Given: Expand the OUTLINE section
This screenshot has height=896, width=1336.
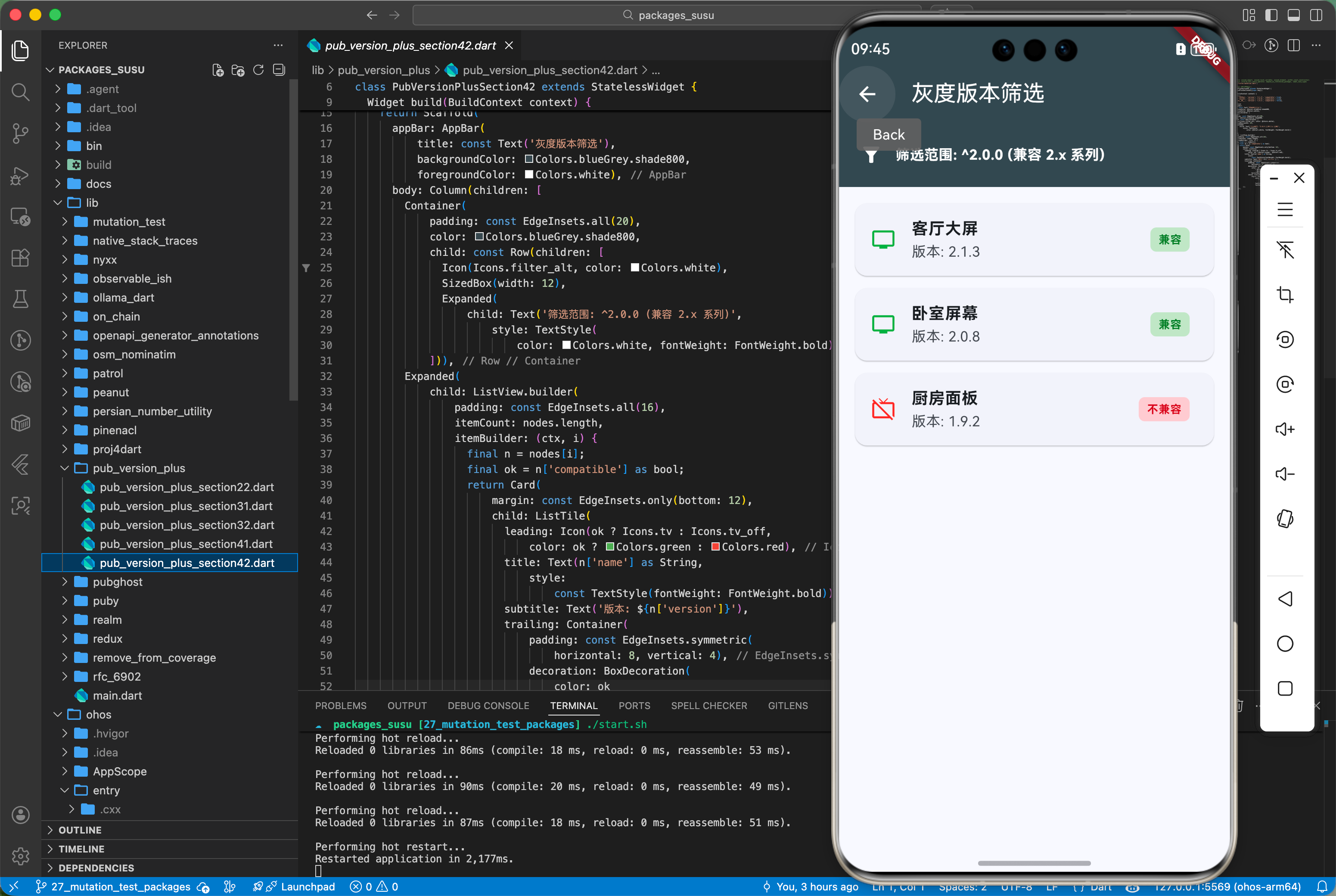Looking at the screenshot, I should pyautogui.click(x=79, y=830).
